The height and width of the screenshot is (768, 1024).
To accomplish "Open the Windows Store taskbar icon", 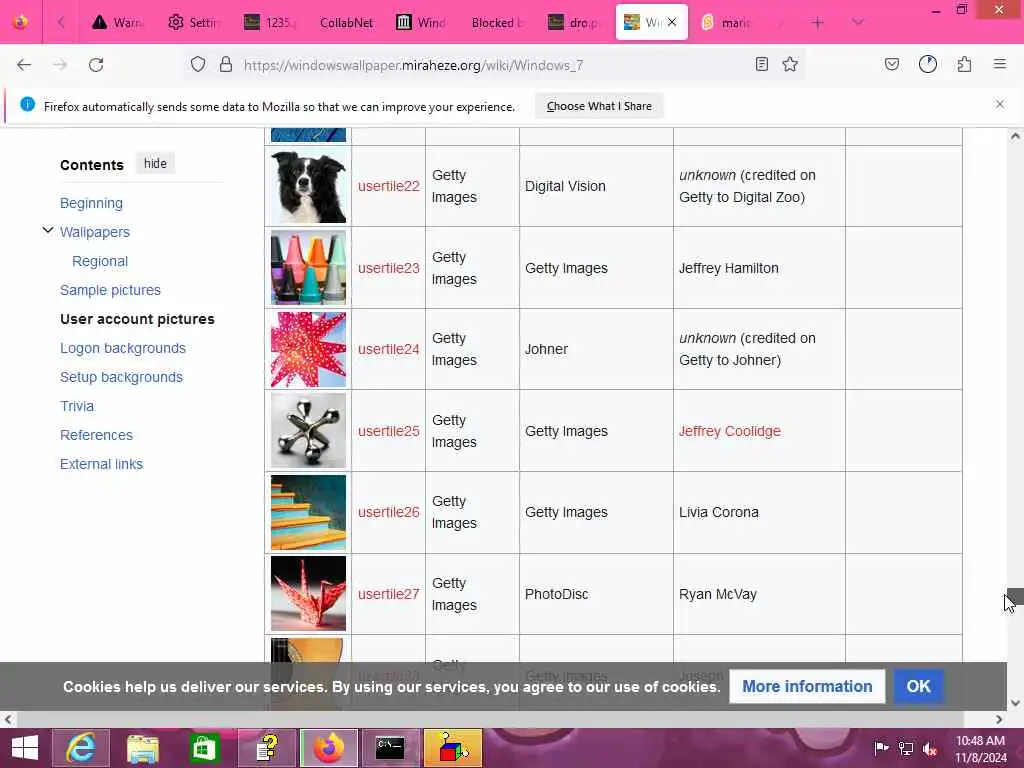I will click(x=204, y=748).
